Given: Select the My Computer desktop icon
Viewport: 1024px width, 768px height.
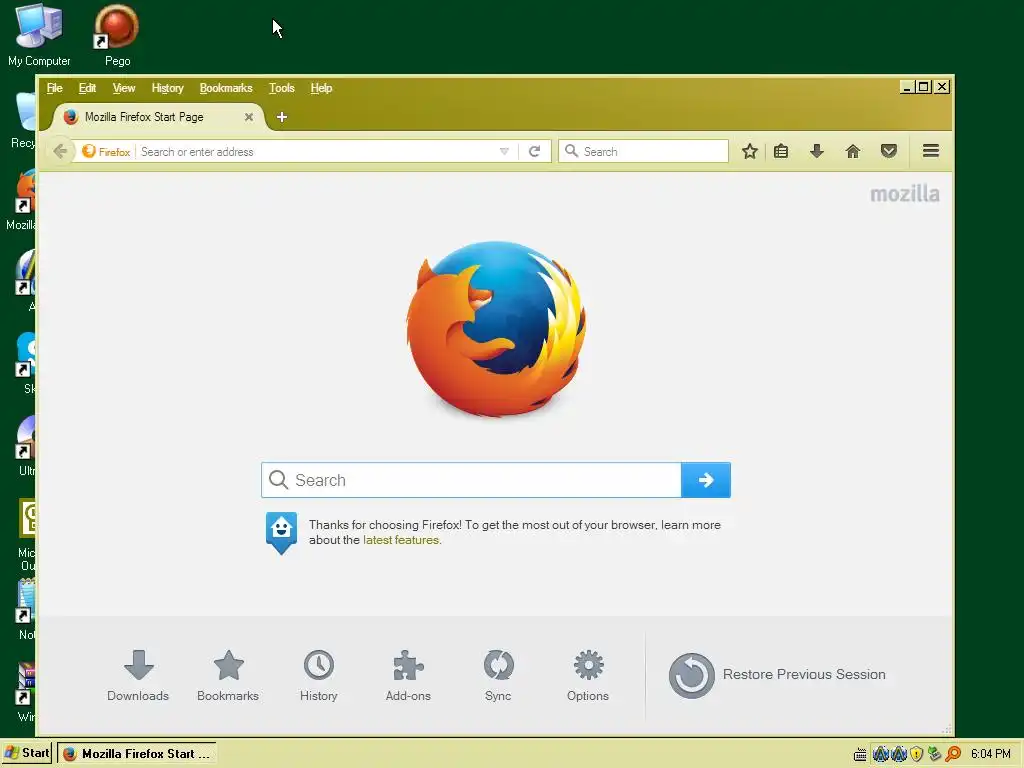Looking at the screenshot, I should 39,35.
